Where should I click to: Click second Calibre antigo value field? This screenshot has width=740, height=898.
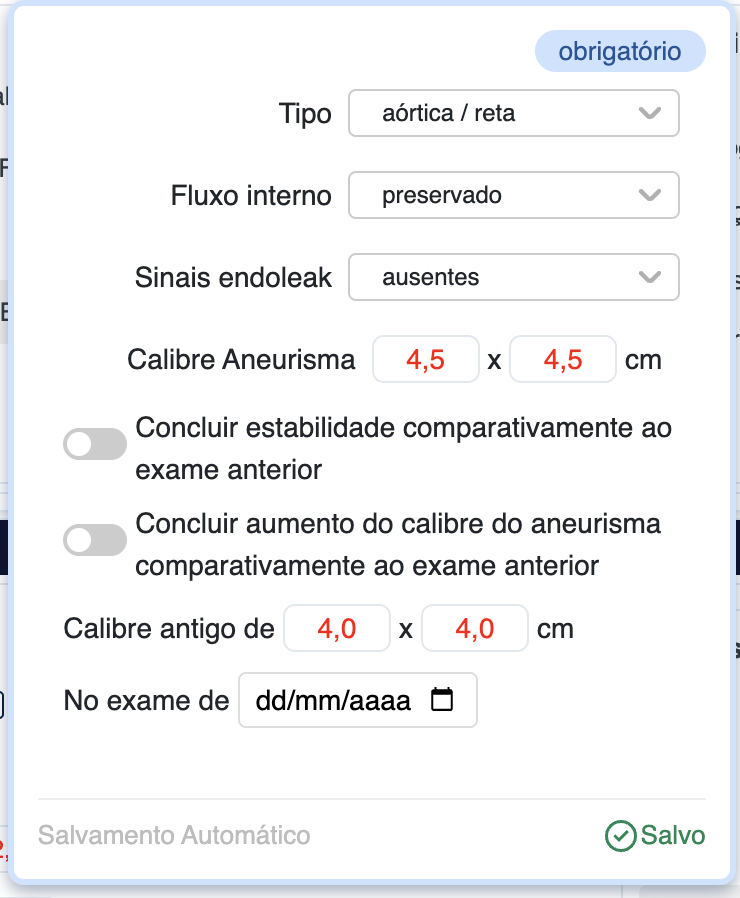coord(474,630)
